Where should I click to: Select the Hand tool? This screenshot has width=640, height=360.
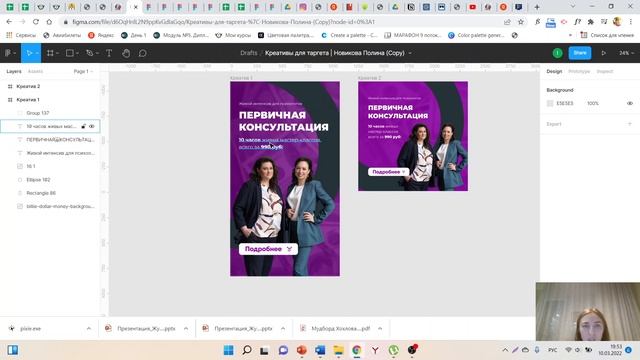click(x=126, y=53)
